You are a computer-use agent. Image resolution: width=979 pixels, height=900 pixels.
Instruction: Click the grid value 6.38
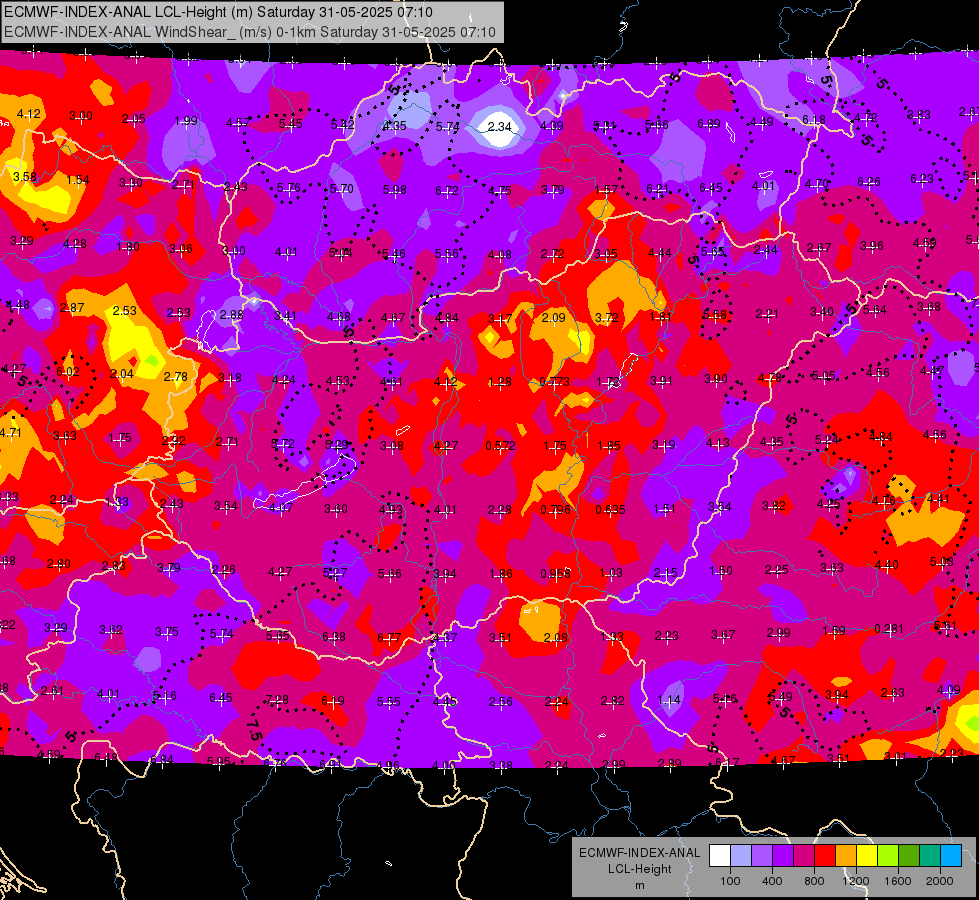[x=334, y=636]
